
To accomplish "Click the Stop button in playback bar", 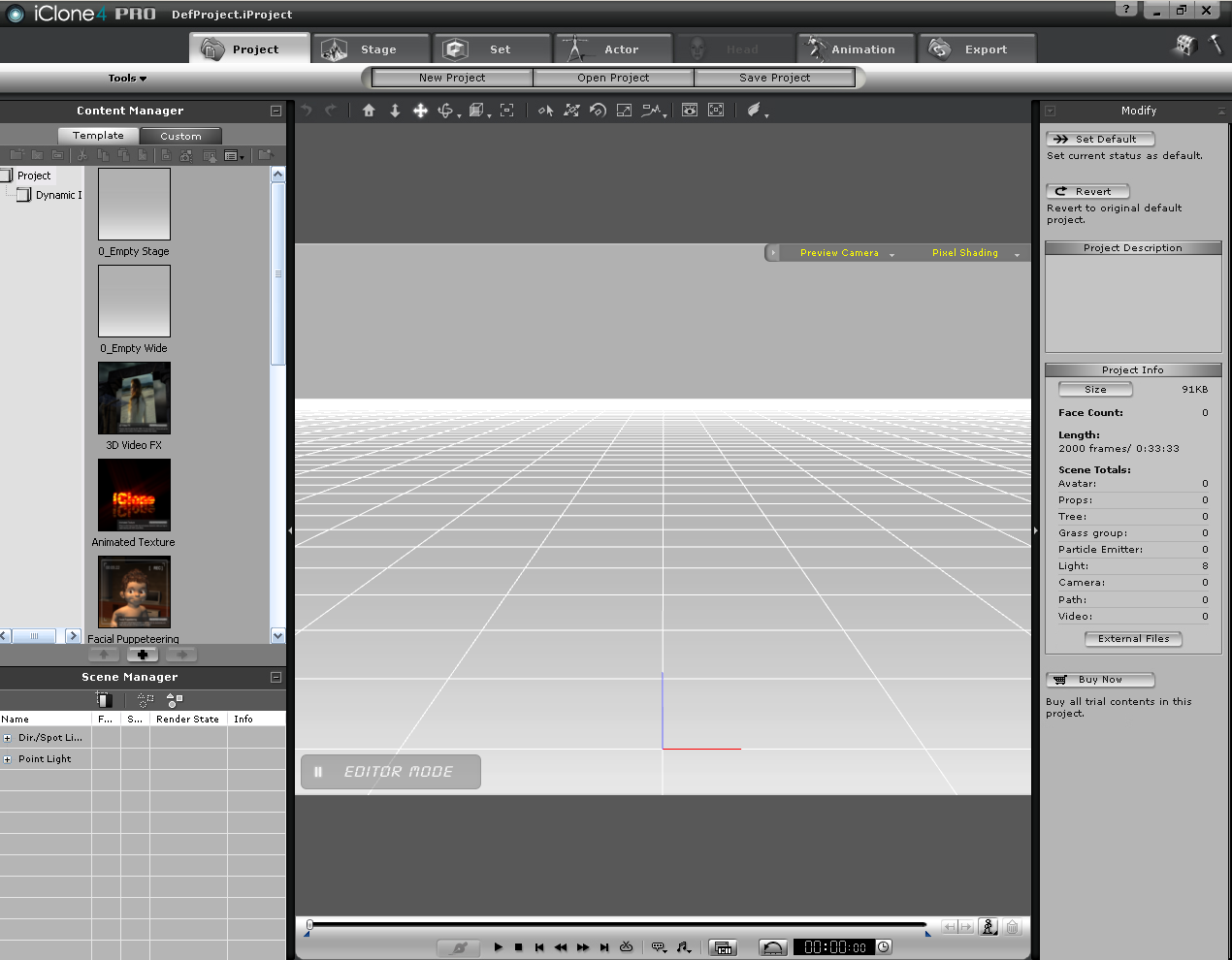I will [x=519, y=947].
